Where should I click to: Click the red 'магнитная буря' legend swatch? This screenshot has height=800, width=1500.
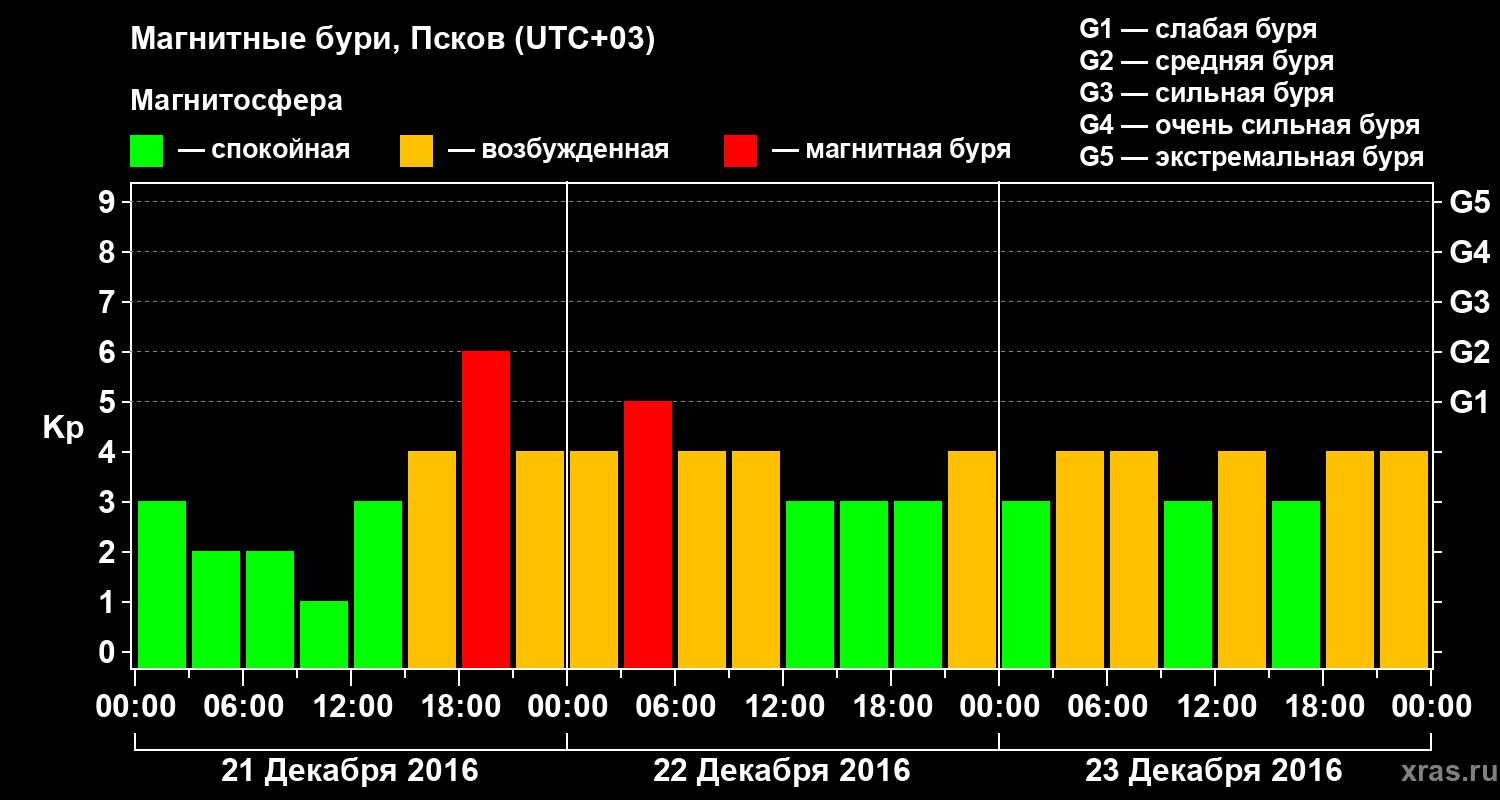741,151
